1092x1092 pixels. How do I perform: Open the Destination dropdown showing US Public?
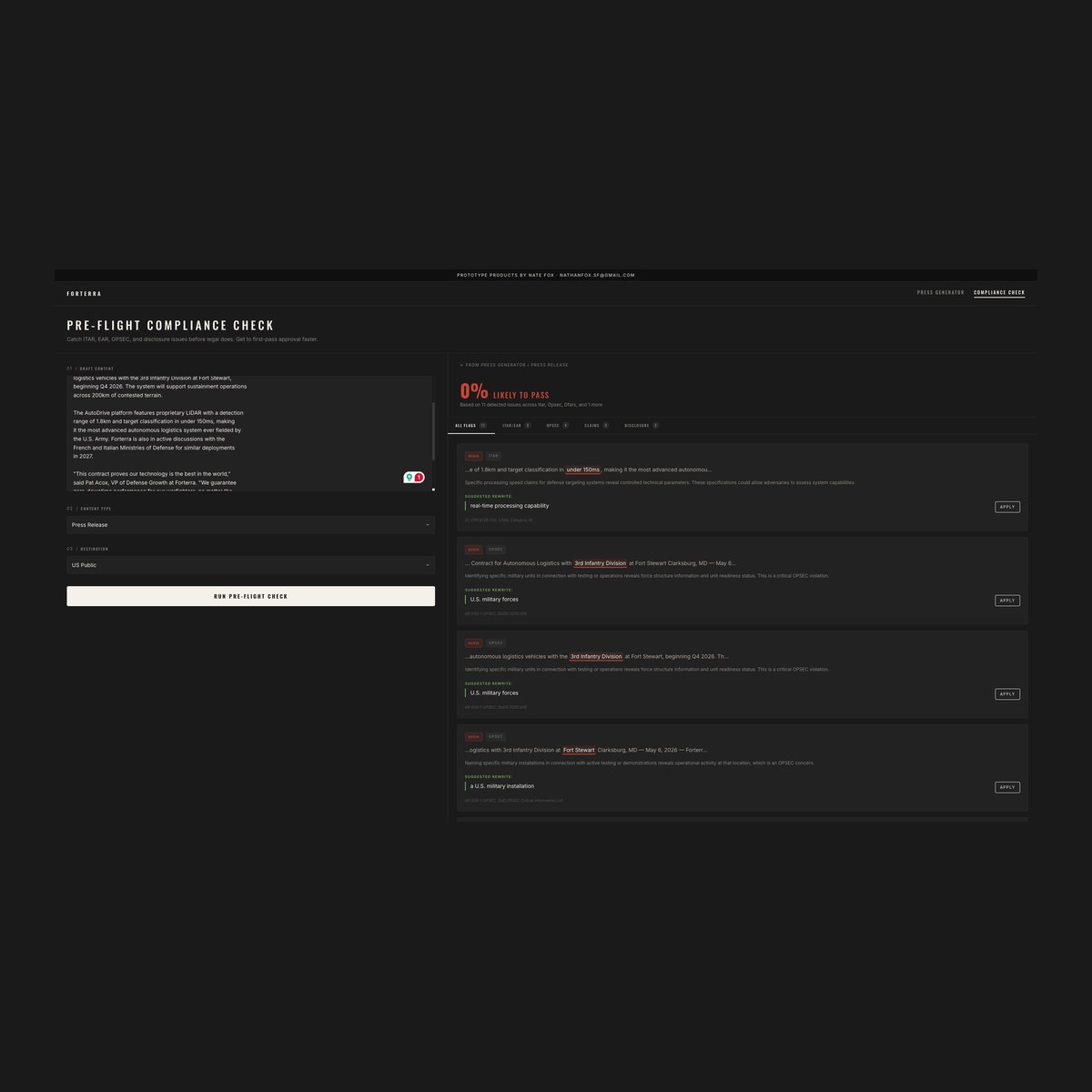250,565
